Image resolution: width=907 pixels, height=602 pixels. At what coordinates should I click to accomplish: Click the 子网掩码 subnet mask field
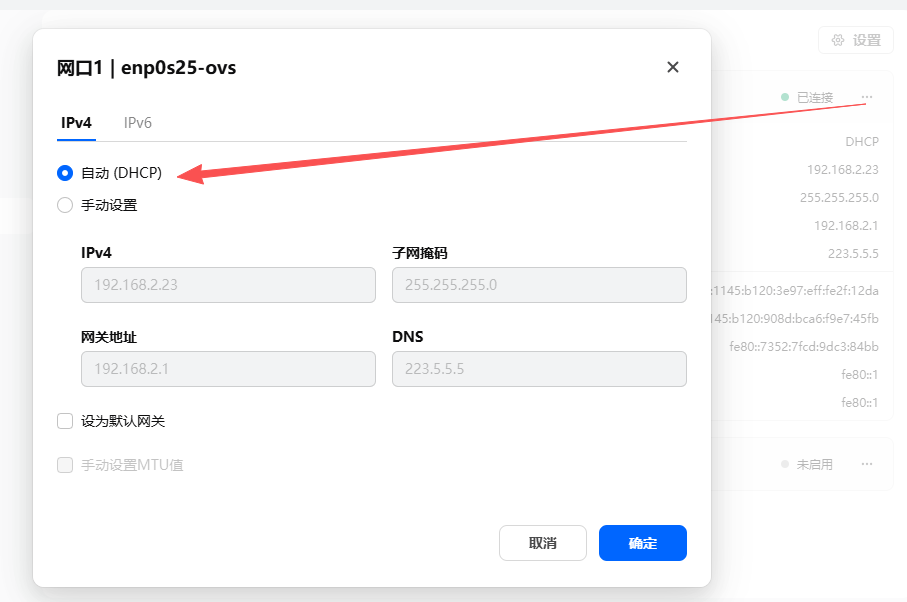pos(539,285)
